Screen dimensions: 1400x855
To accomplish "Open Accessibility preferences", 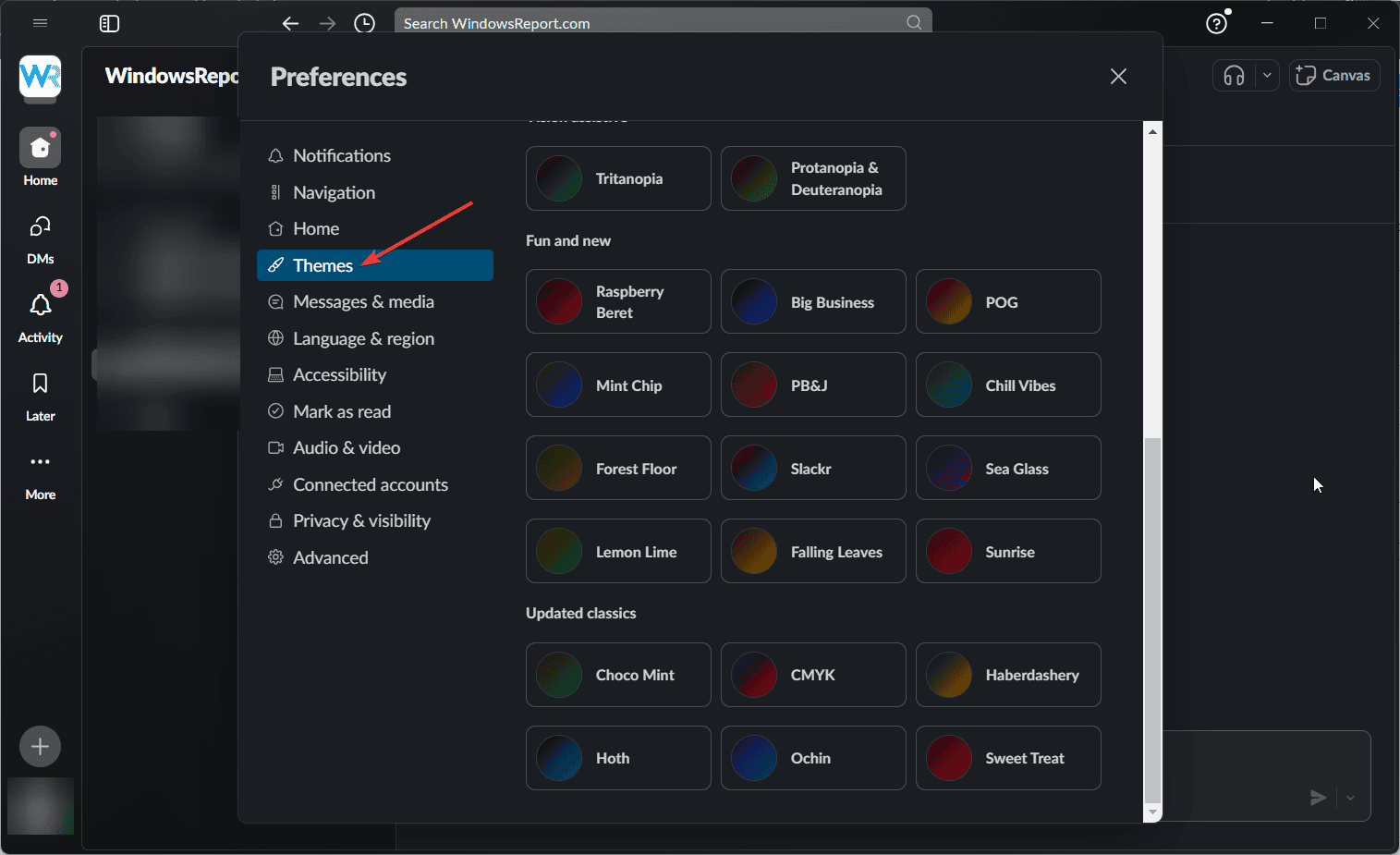I will click(x=375, y=374).
